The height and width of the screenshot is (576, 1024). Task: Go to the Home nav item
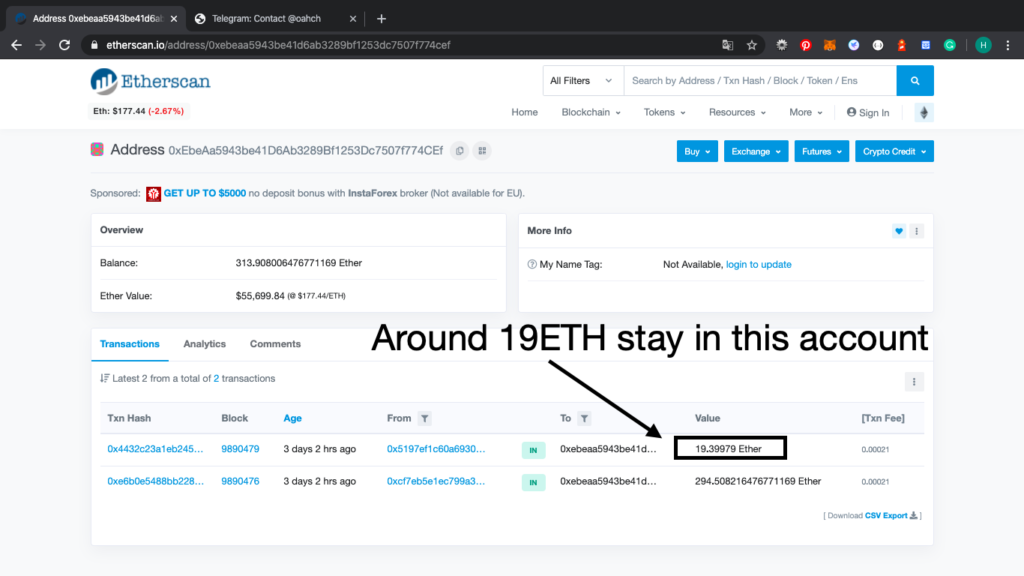(524, 112)
